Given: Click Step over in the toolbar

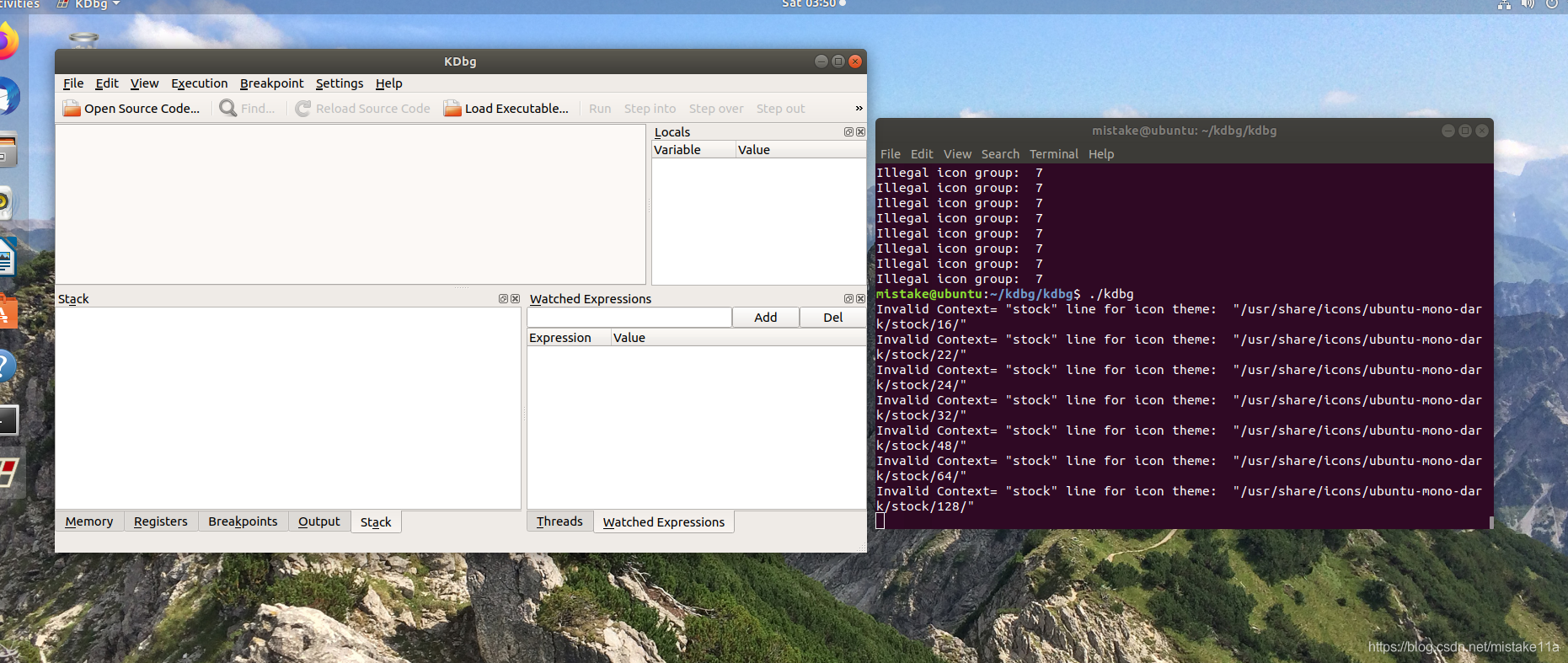Looking at the screenshot, I should (x=716, y=108).
